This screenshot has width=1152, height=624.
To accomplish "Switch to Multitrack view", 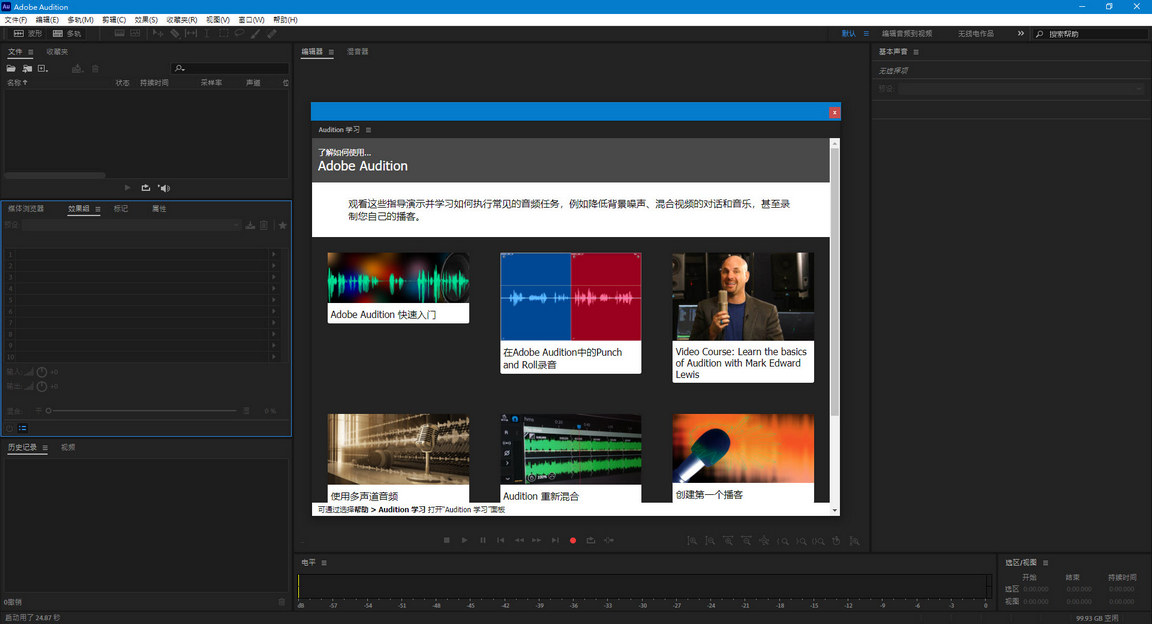I will (x=67, y=33).
